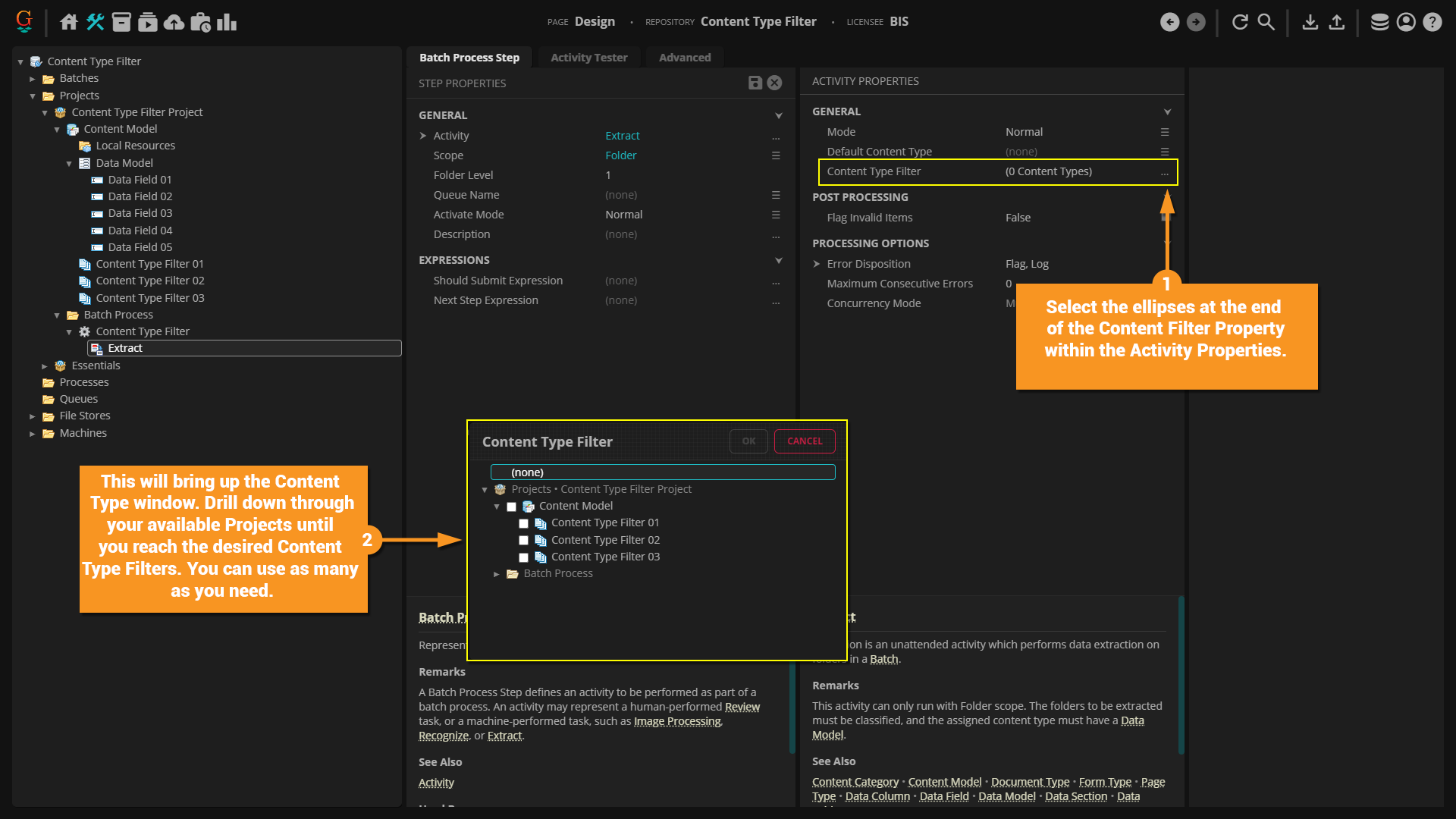
Task: Check the Content Model checkbox
Action: [511, 507]
